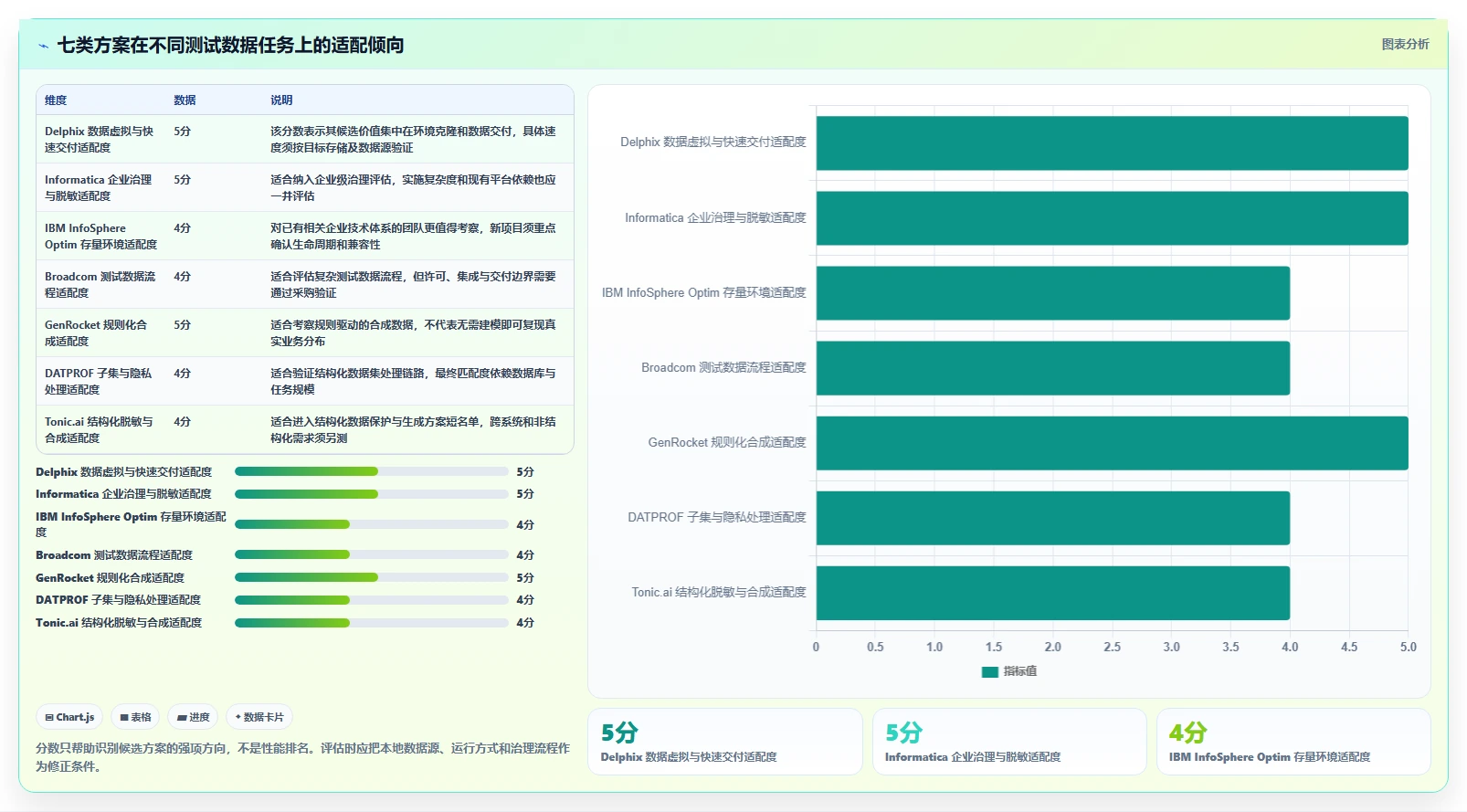The height and width of the screenshot is (812, 1467).
Task: Select the 表格 tag chip
Action: [x=135, y=717]
